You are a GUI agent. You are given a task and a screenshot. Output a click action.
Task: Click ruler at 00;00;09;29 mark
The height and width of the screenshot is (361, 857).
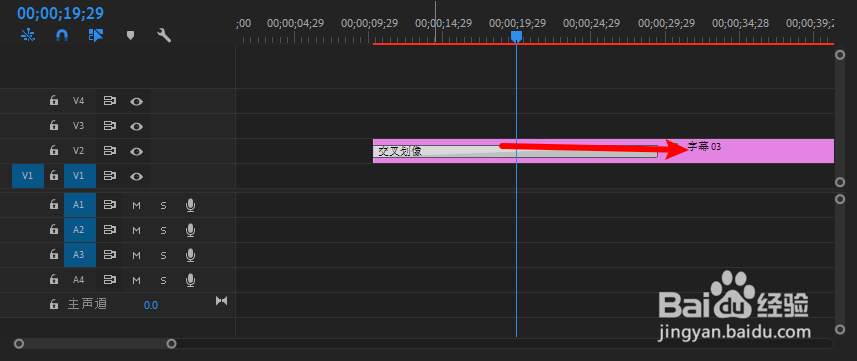[x=369, y=24]
